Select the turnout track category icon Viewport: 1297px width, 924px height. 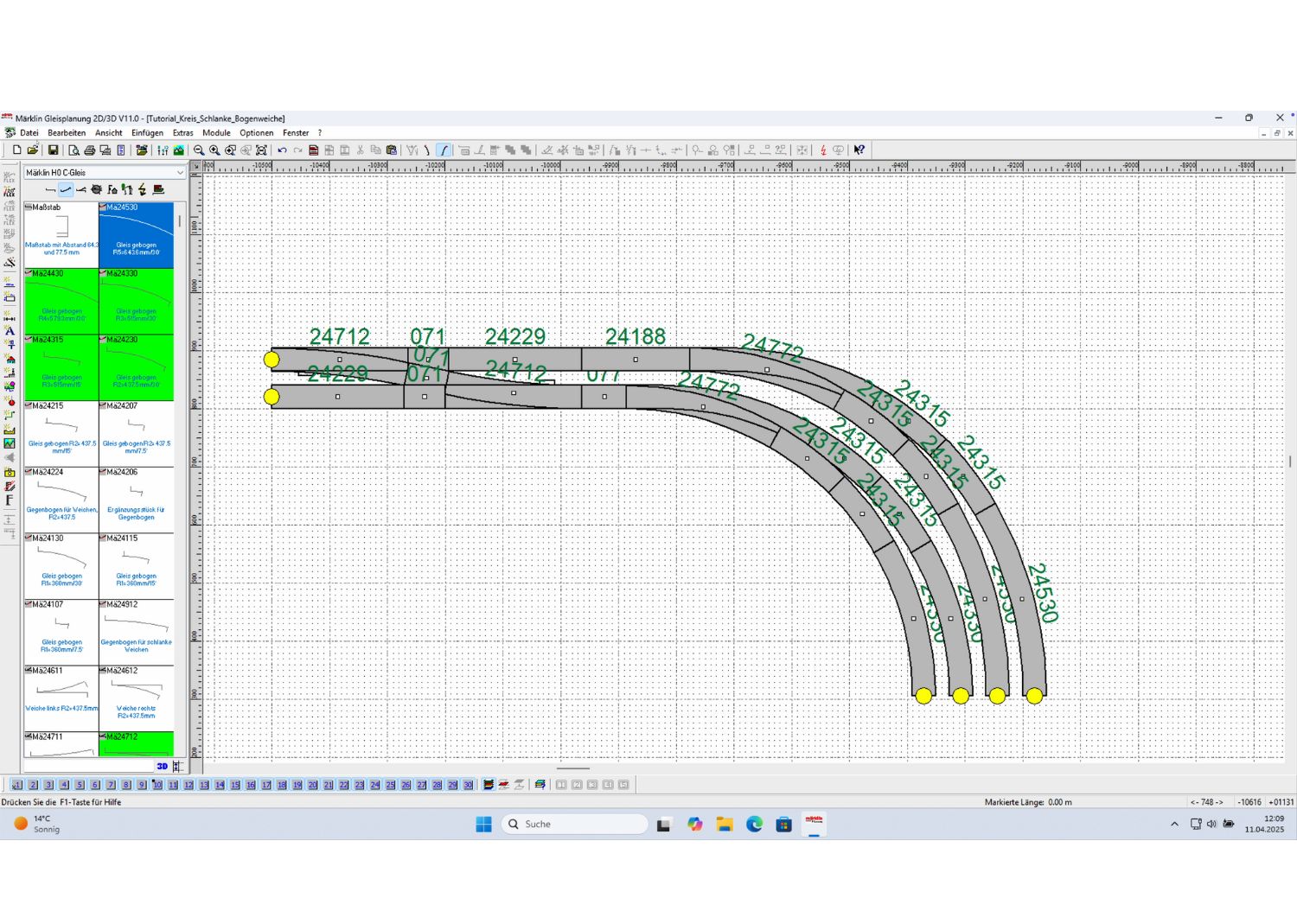[x=81, y=189]
